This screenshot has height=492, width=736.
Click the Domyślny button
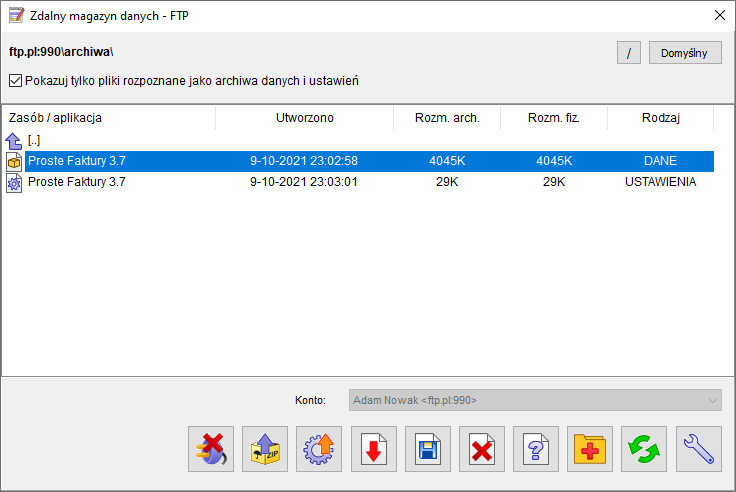[x=685, y=53]
